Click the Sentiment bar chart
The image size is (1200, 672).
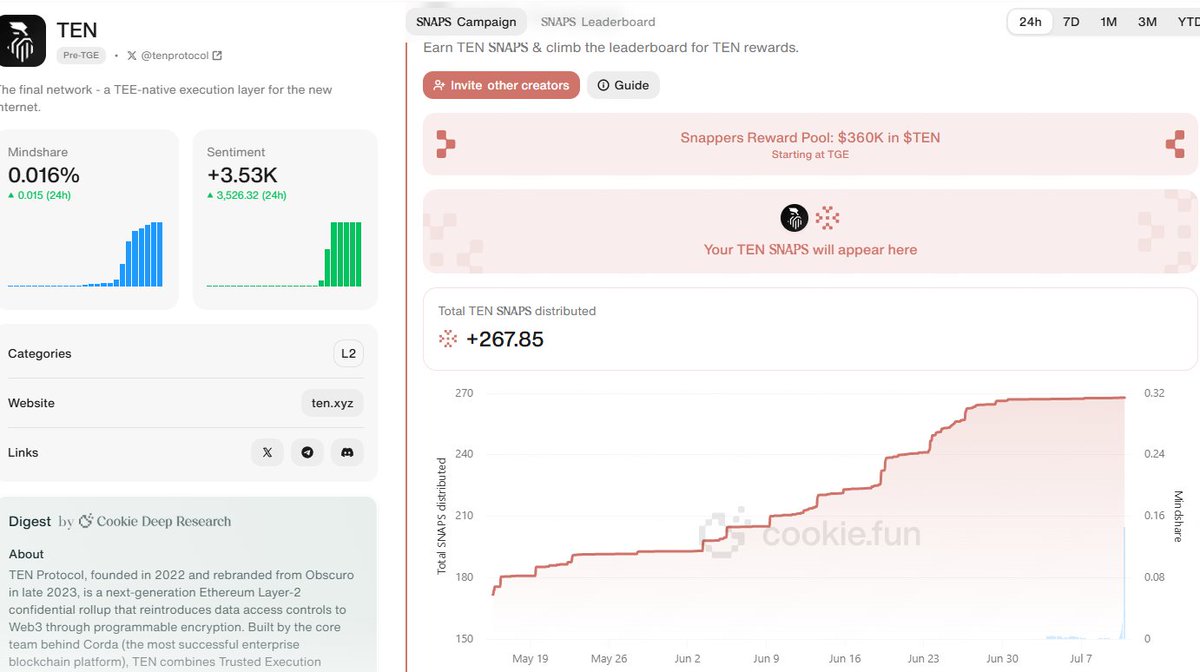(285, 255)
